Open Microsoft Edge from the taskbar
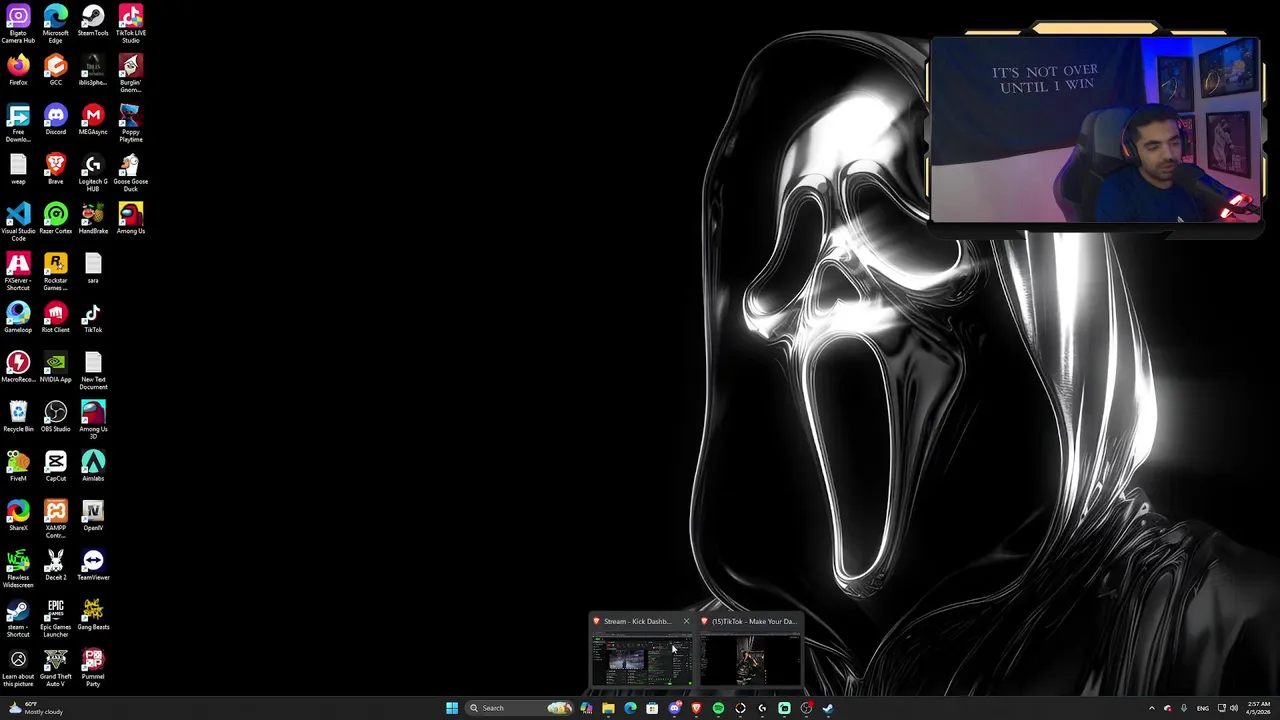1280x720 pixels. (x=630, y=708)
